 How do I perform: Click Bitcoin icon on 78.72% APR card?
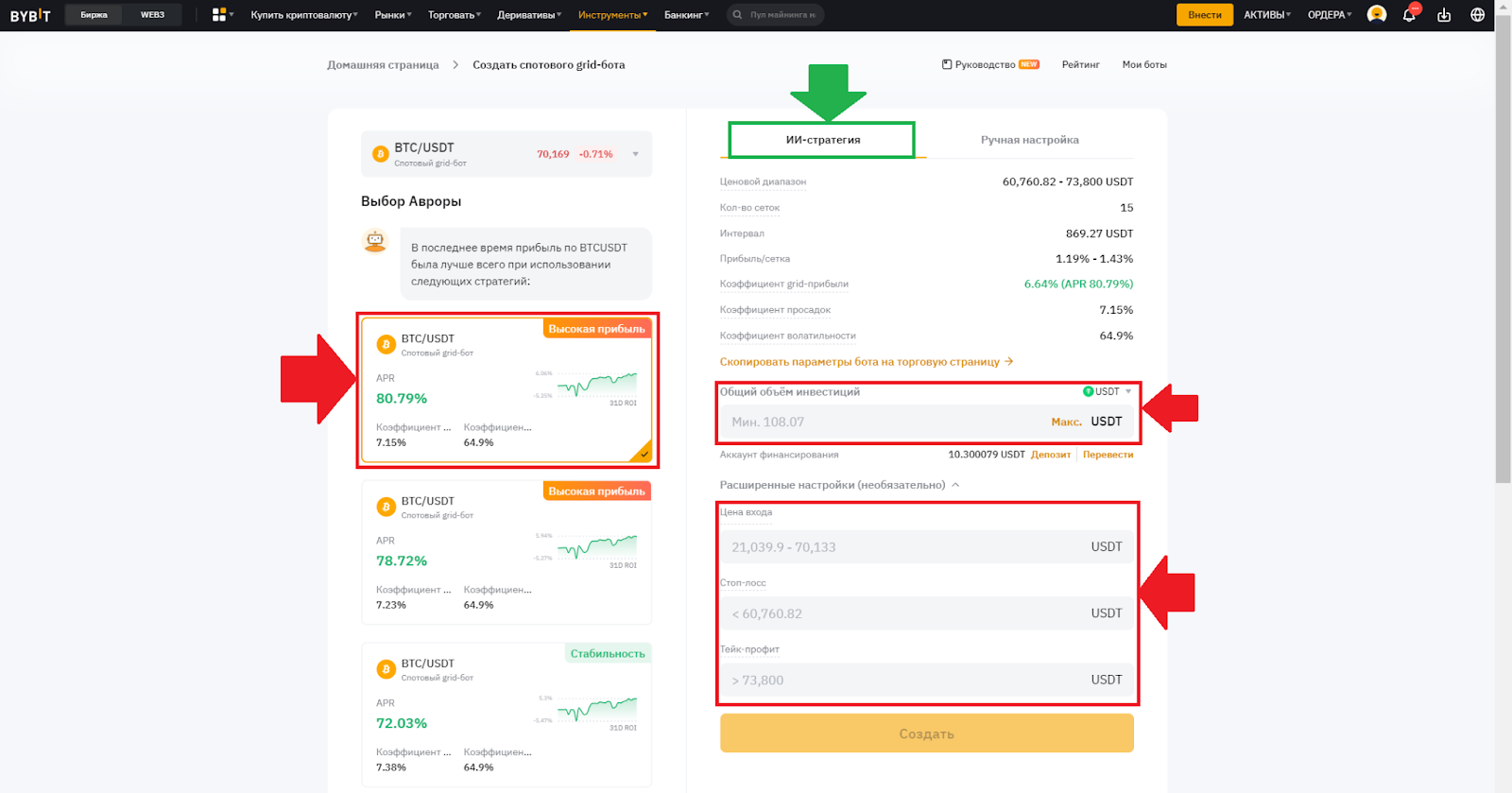click(386, 507)
